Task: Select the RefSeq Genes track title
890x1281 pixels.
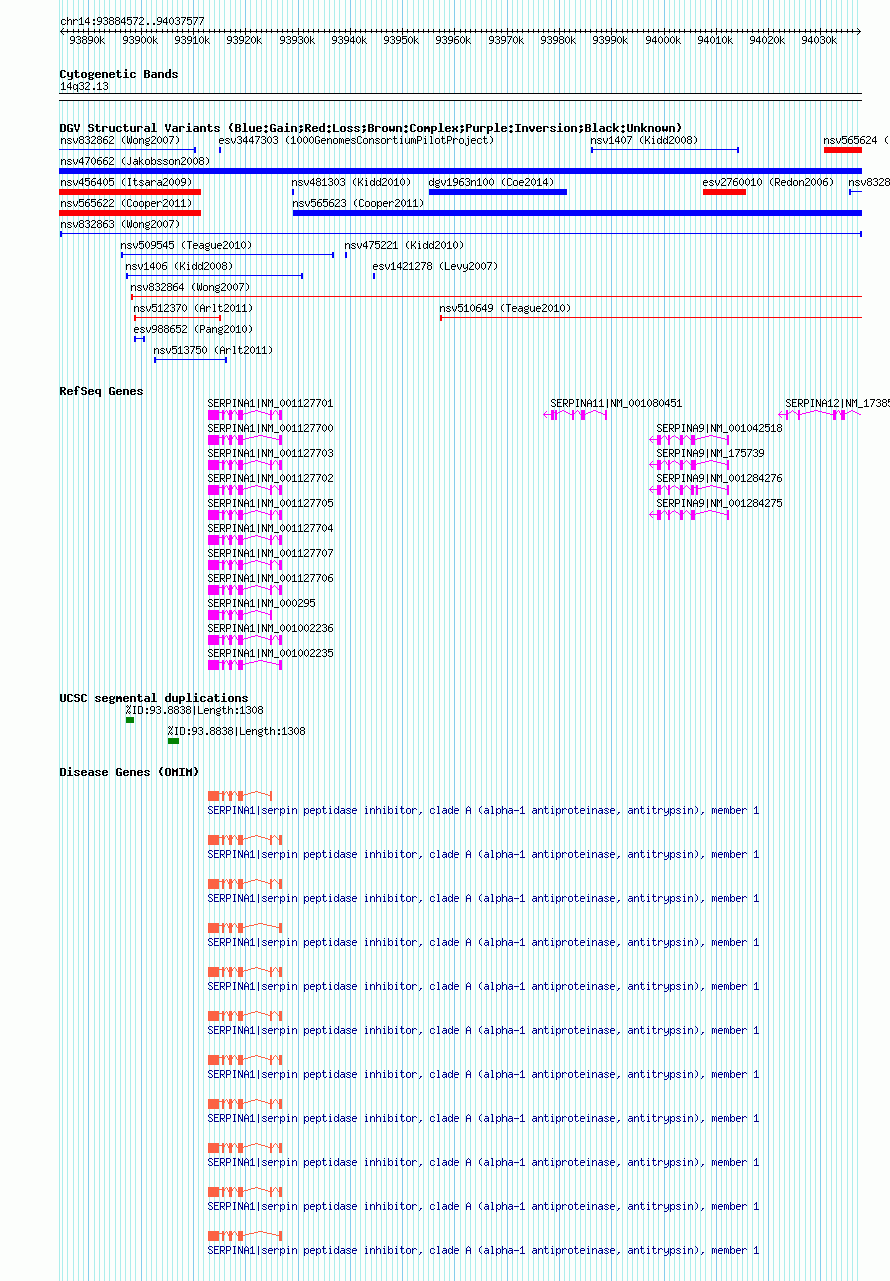Action: tap(101, 391)
